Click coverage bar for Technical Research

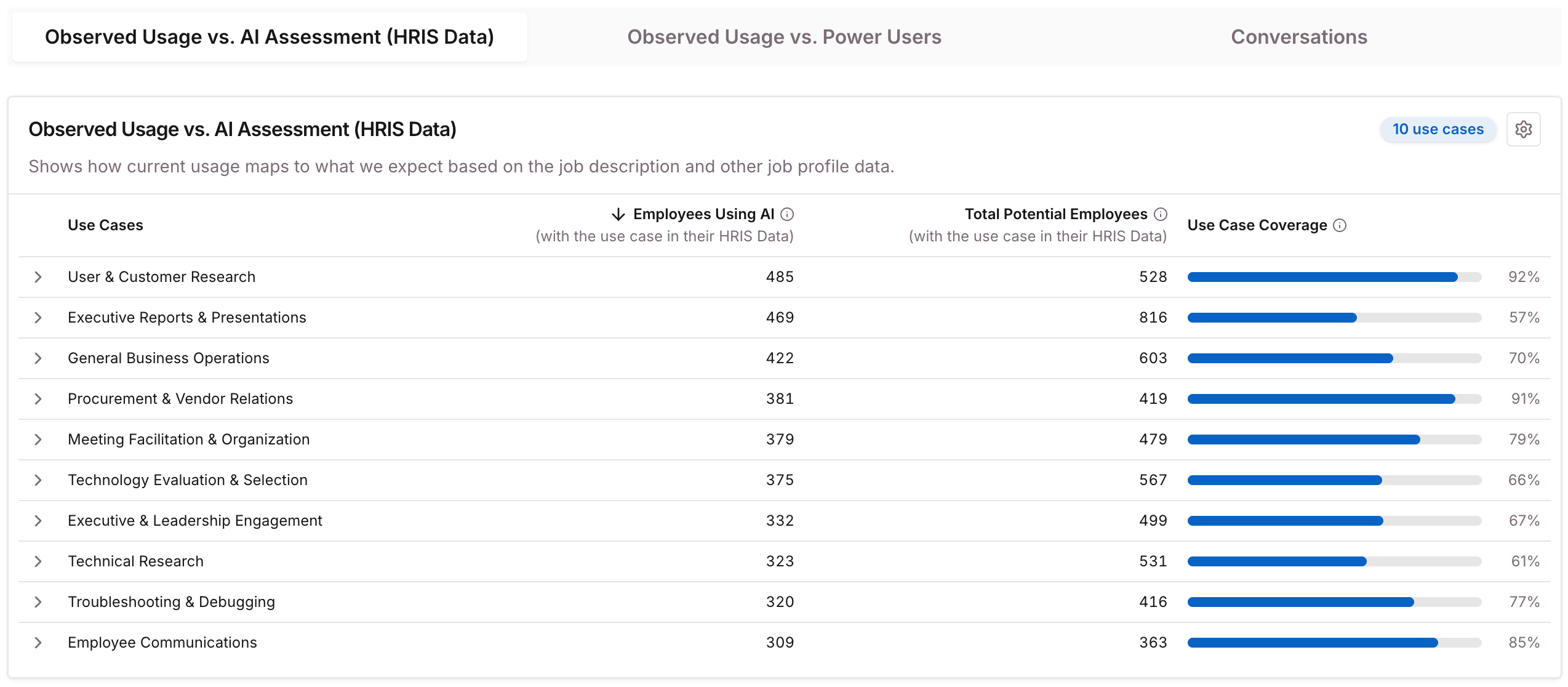[x=1334, y=561]
